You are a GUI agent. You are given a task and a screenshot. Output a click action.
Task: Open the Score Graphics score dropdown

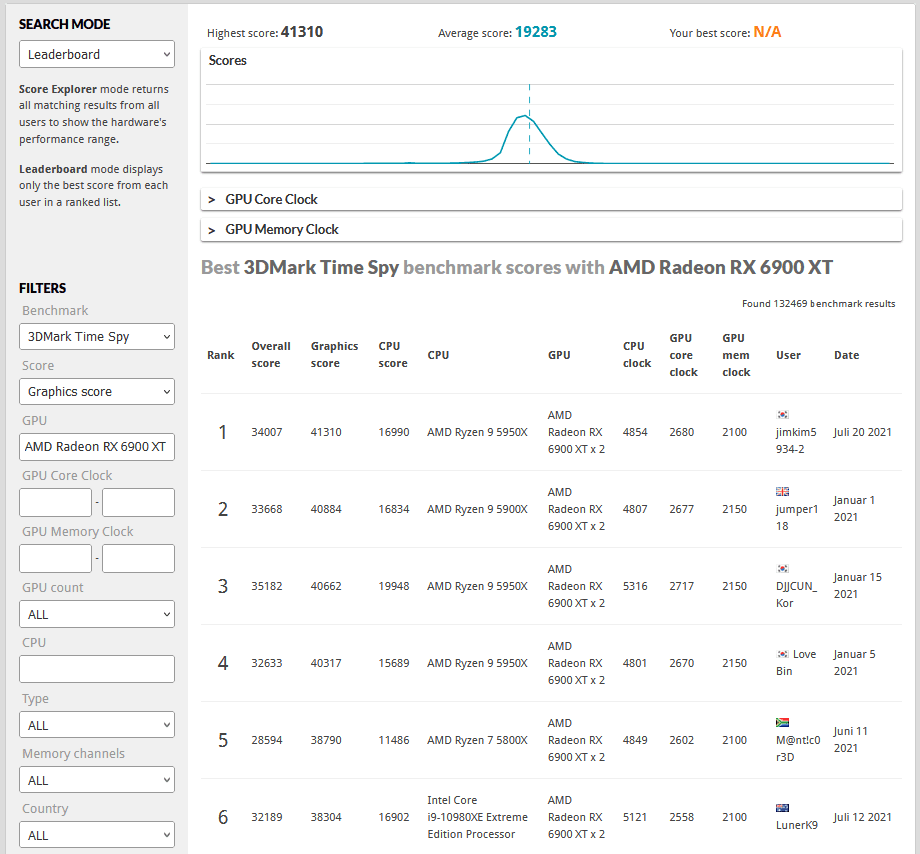97,392
